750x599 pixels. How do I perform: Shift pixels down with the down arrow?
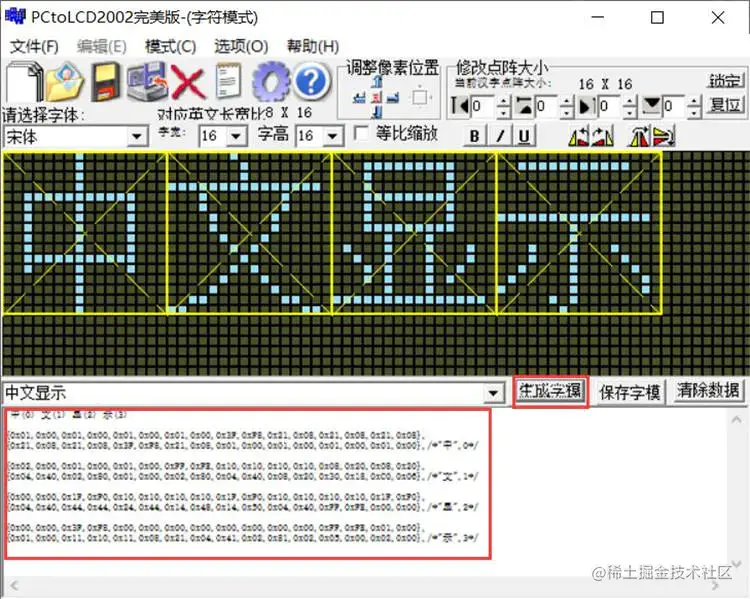click(x=377, y=113)
